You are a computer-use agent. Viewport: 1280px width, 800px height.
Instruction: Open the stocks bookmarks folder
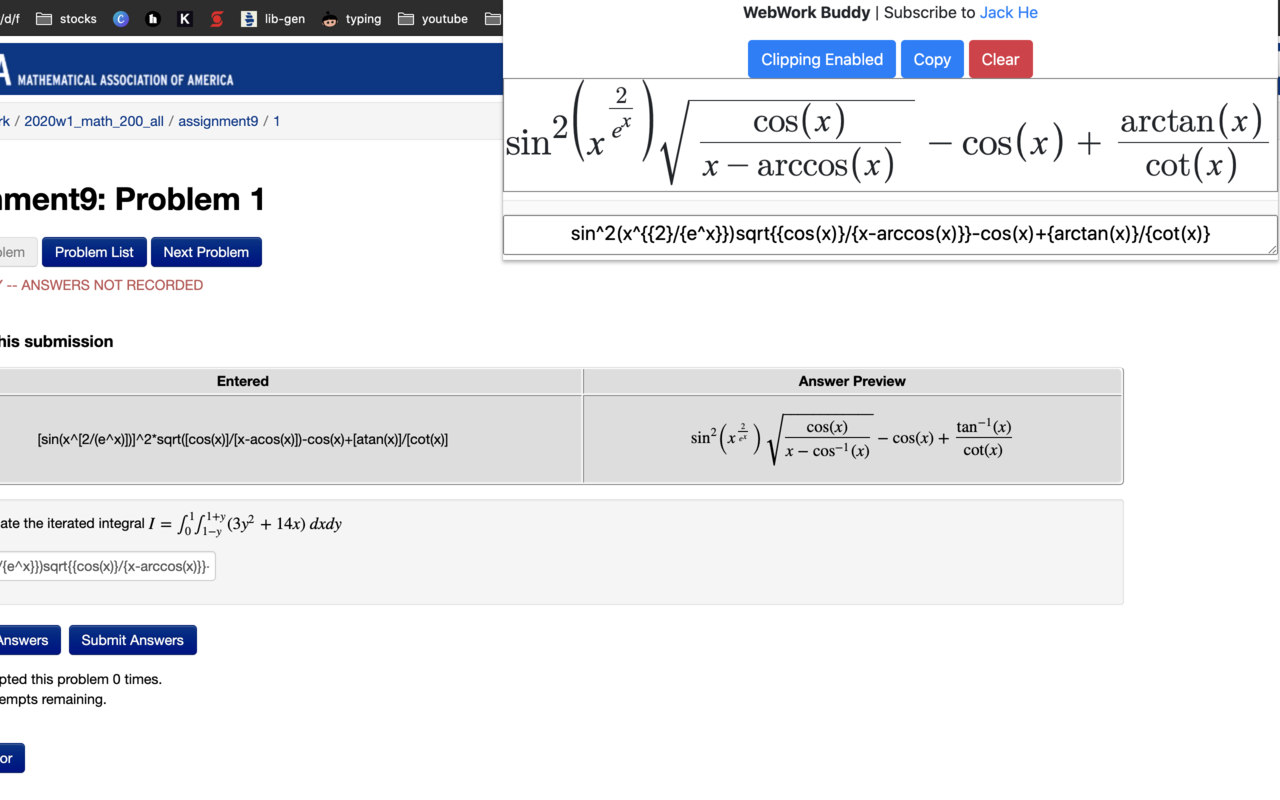pyautogui.click(x=67, y=19)
